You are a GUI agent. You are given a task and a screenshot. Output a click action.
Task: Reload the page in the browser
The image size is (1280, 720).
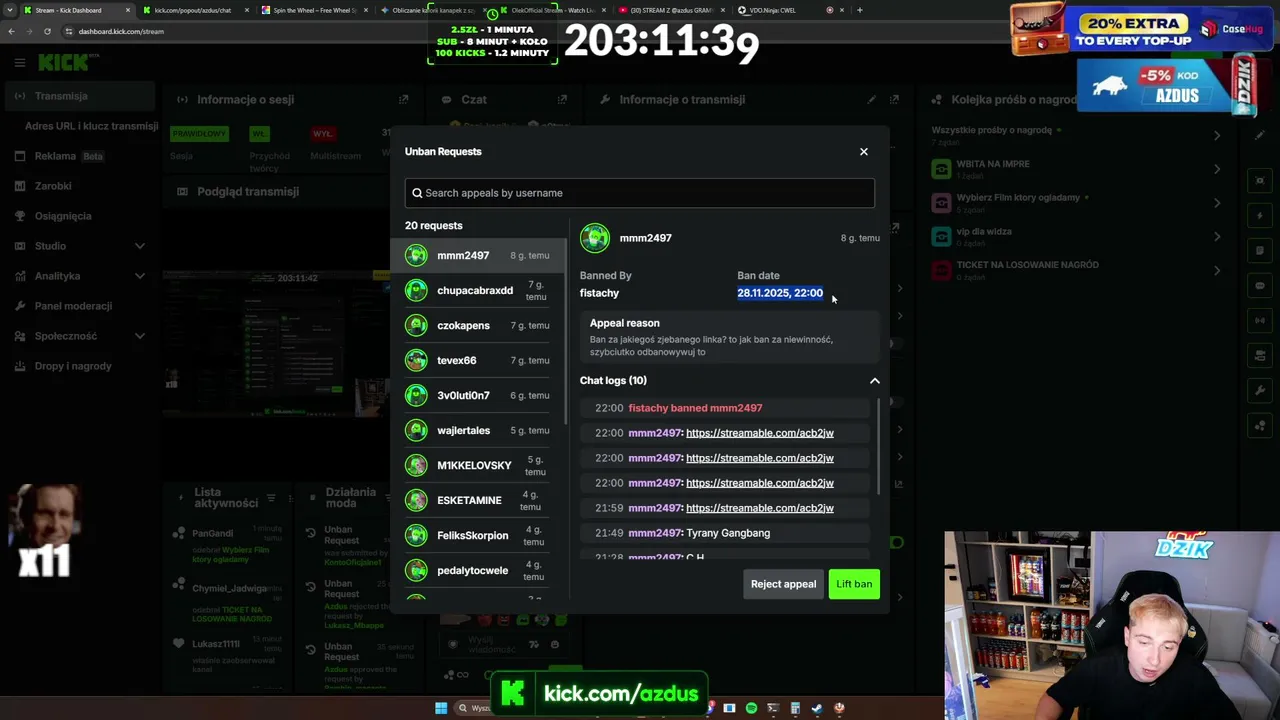click(47, 31)
